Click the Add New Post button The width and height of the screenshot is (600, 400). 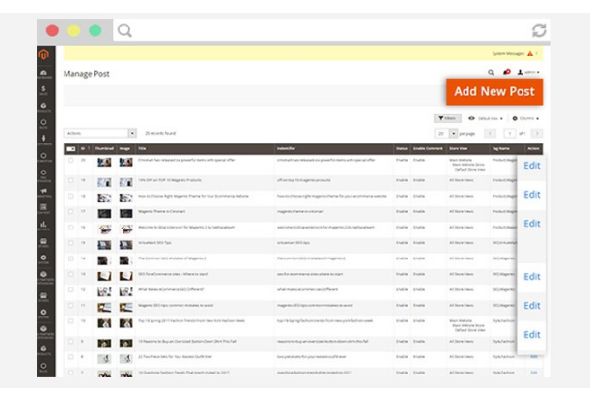[493, 91]
